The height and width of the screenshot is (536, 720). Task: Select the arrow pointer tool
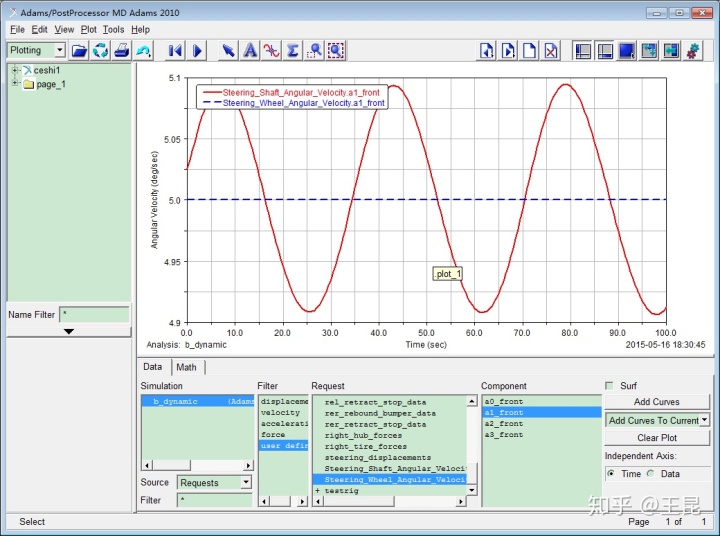coord(228,50)
